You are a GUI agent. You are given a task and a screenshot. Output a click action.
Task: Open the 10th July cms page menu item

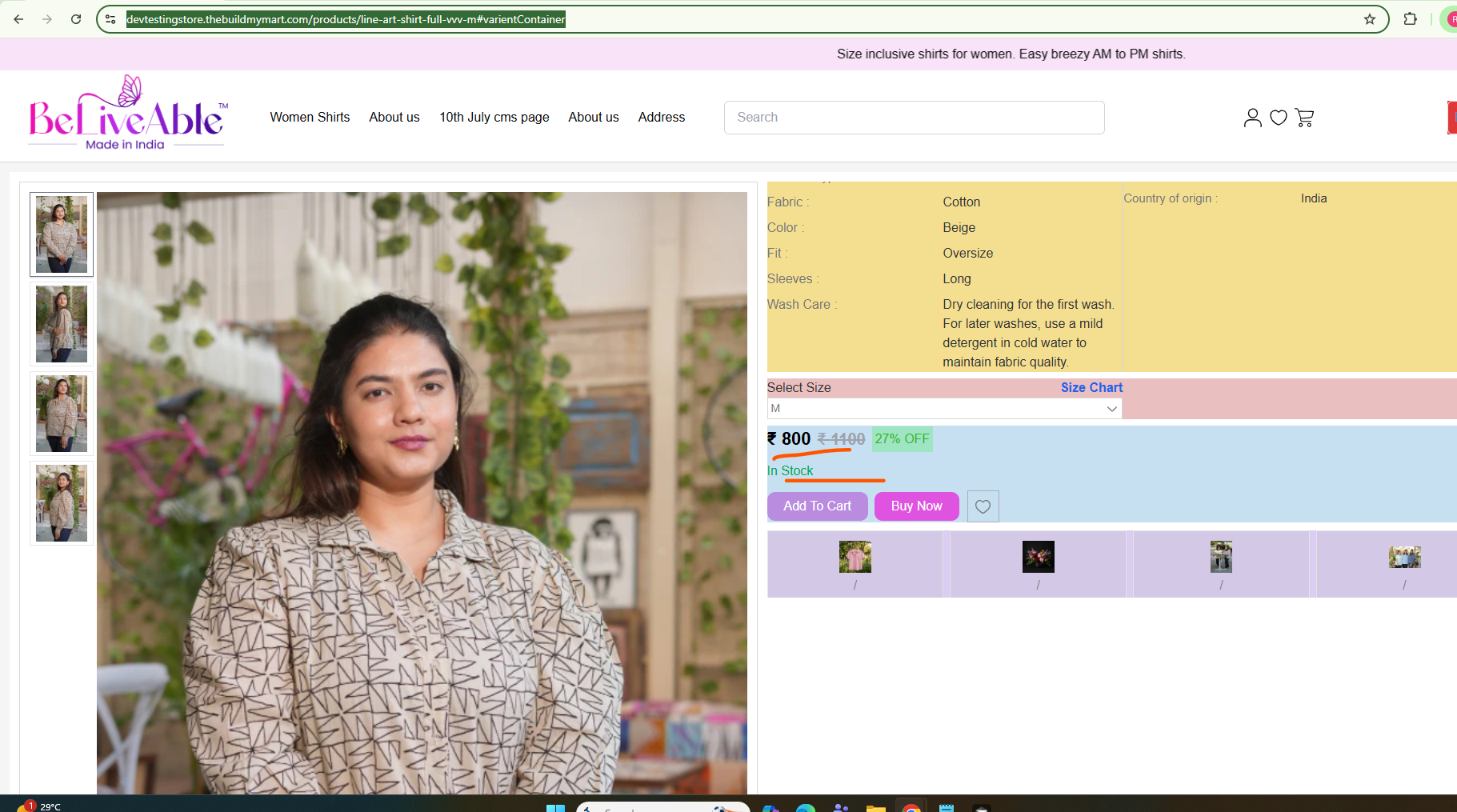click(x=494, y=117)
